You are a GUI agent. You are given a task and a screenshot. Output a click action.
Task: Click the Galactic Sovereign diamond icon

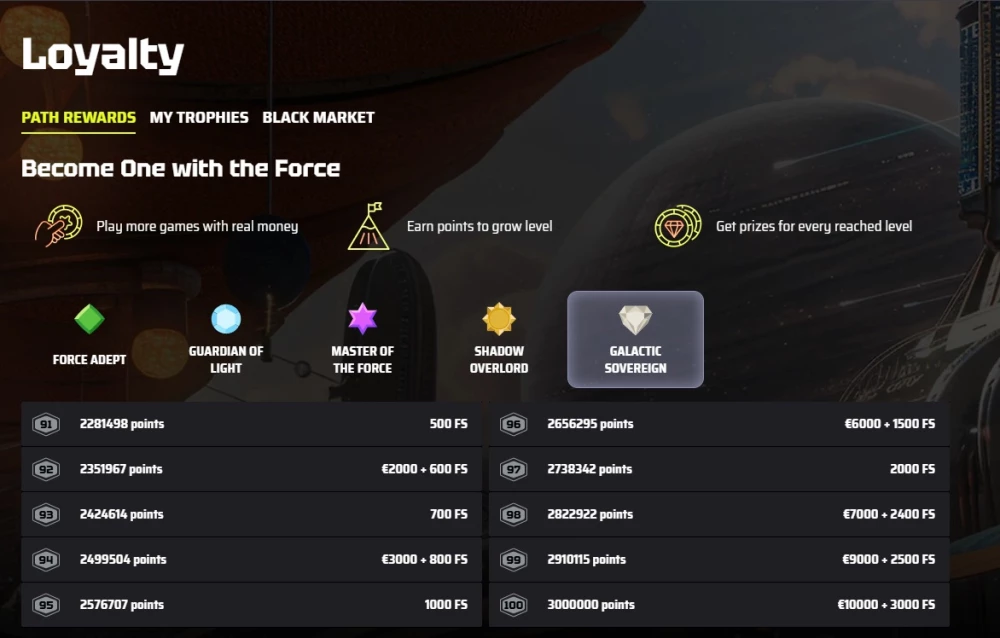coord(635,320)
